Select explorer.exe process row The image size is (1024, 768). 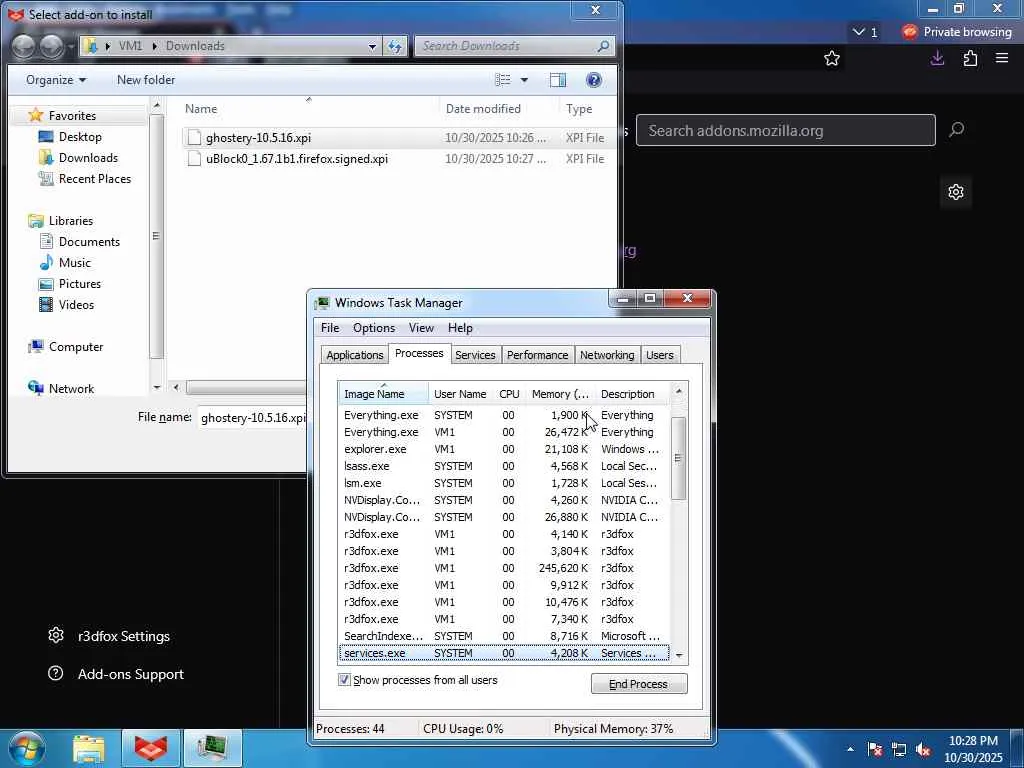(x=503, y=449)
